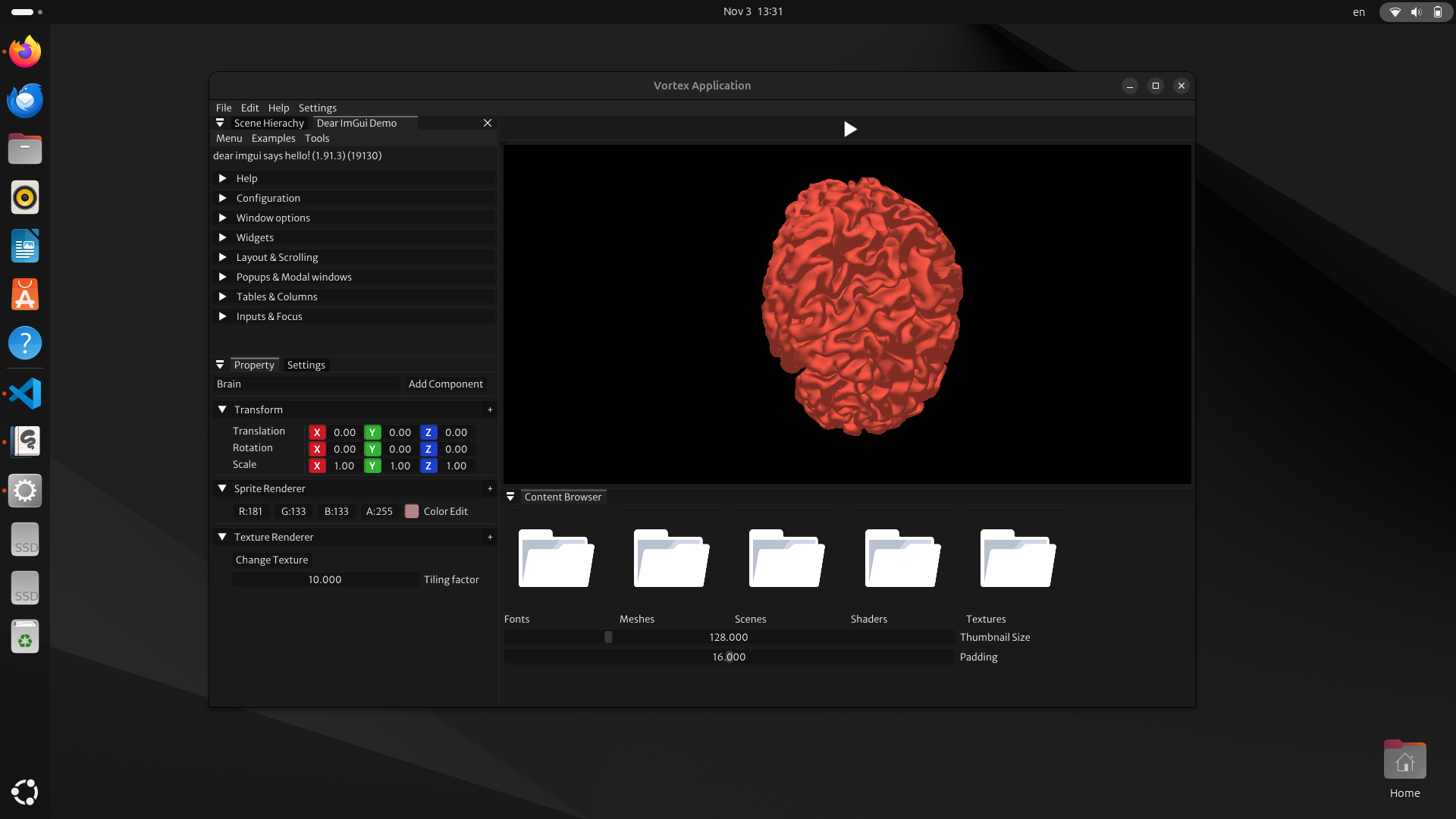Close the Dear ImGui Demo tab
The width and height of the screenshot is (1456, 819).
tap(488, 123)
